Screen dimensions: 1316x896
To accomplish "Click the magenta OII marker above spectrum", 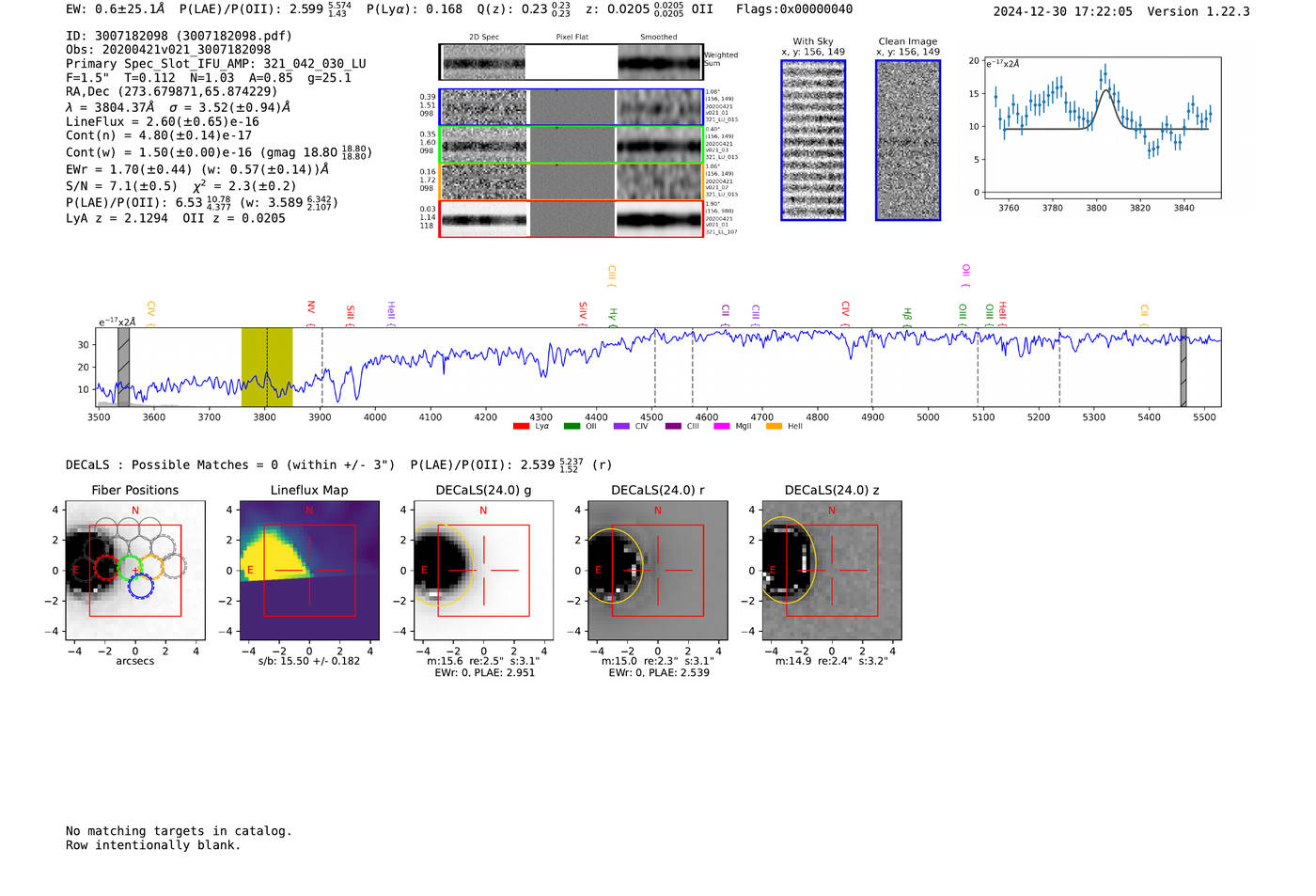I will pos(965,275).
